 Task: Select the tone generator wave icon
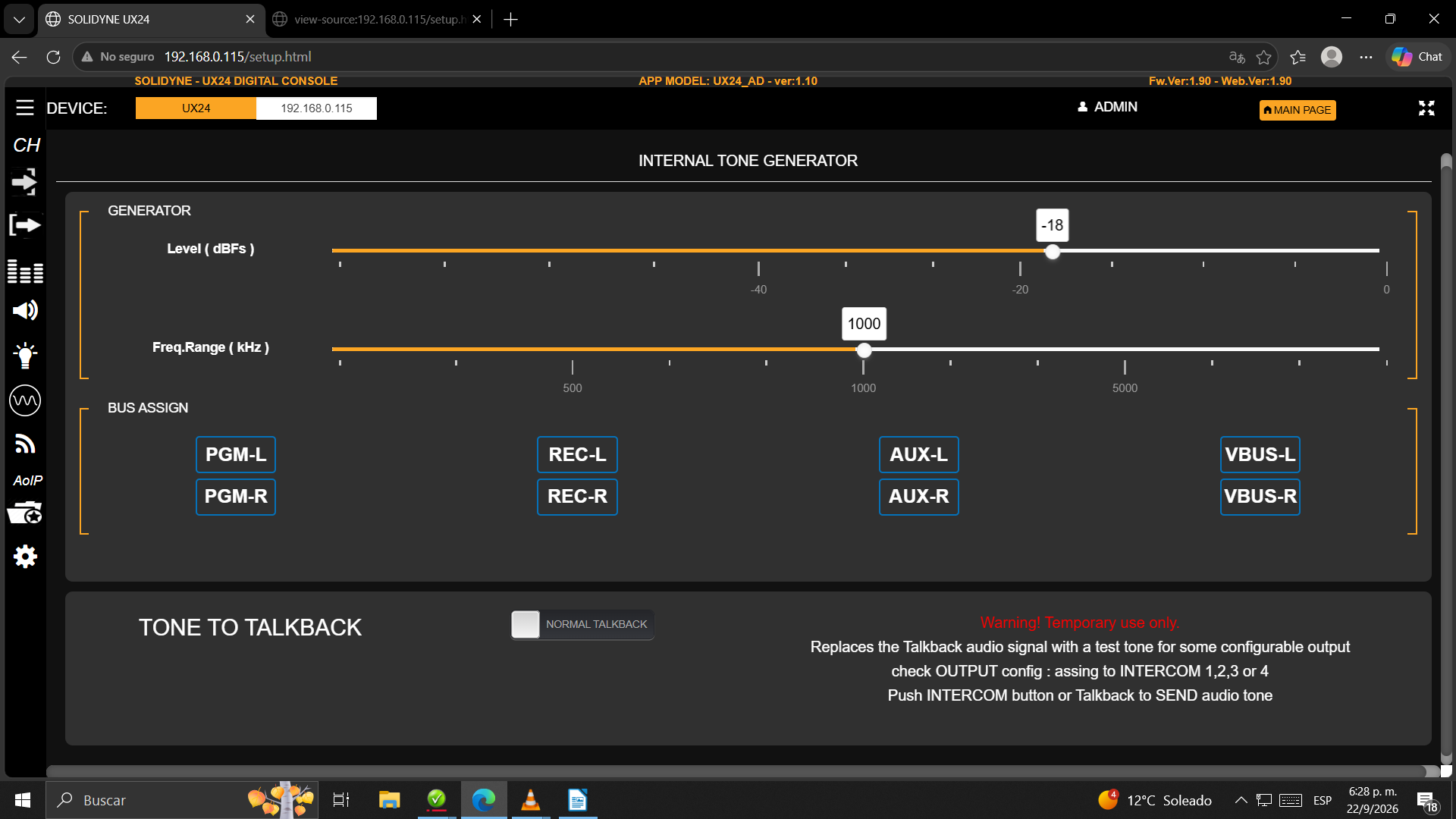tap(25, 400)
